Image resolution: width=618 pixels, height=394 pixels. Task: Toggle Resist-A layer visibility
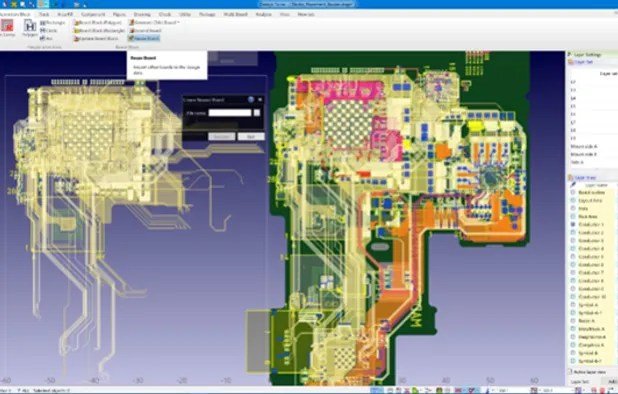573,321
